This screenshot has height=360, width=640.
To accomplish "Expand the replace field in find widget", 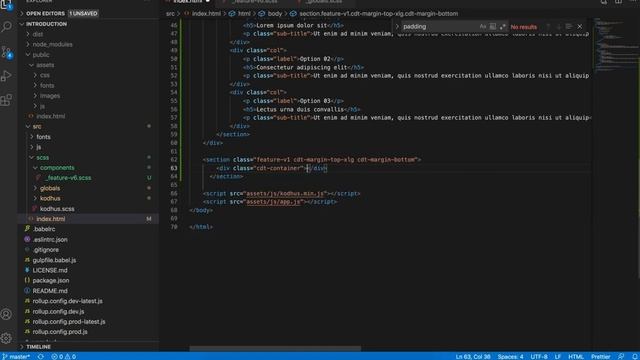I will [397, 27].
